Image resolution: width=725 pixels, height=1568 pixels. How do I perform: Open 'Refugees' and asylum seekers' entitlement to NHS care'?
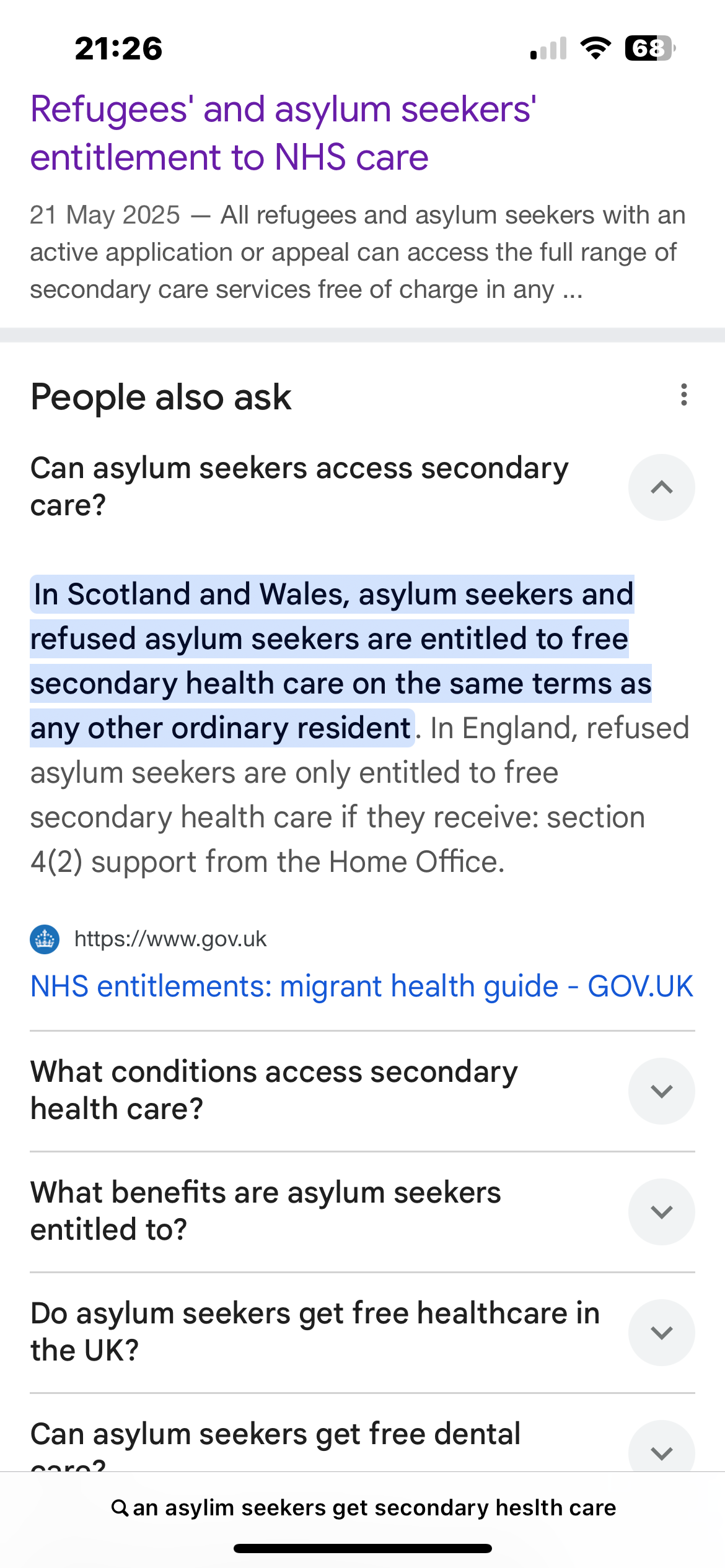point(283,133)
